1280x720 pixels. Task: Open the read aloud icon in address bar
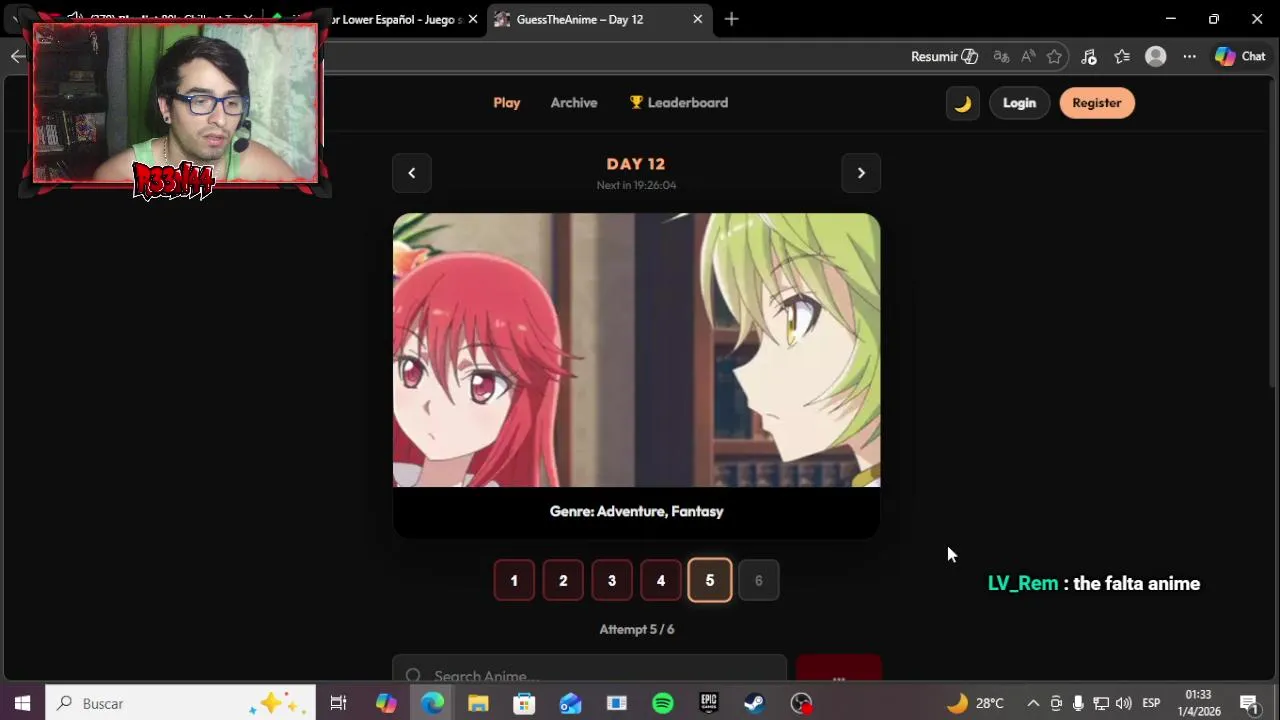1028,57
